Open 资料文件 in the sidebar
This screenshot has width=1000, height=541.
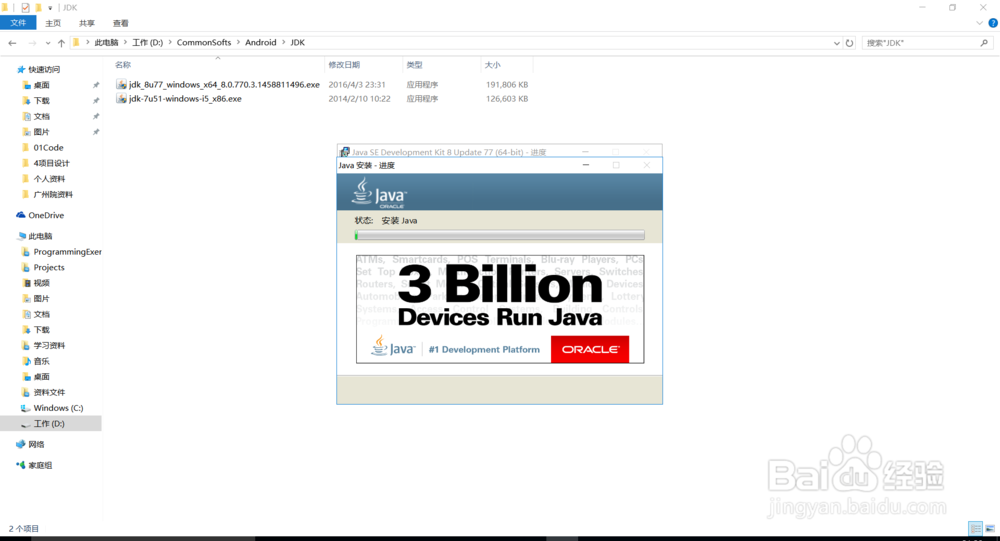point(49,392)
